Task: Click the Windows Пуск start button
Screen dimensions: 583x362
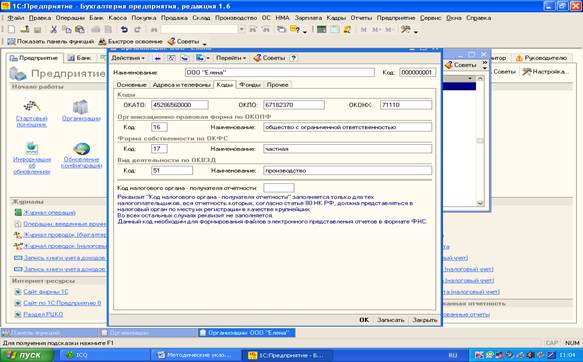Action: point(27,355)
